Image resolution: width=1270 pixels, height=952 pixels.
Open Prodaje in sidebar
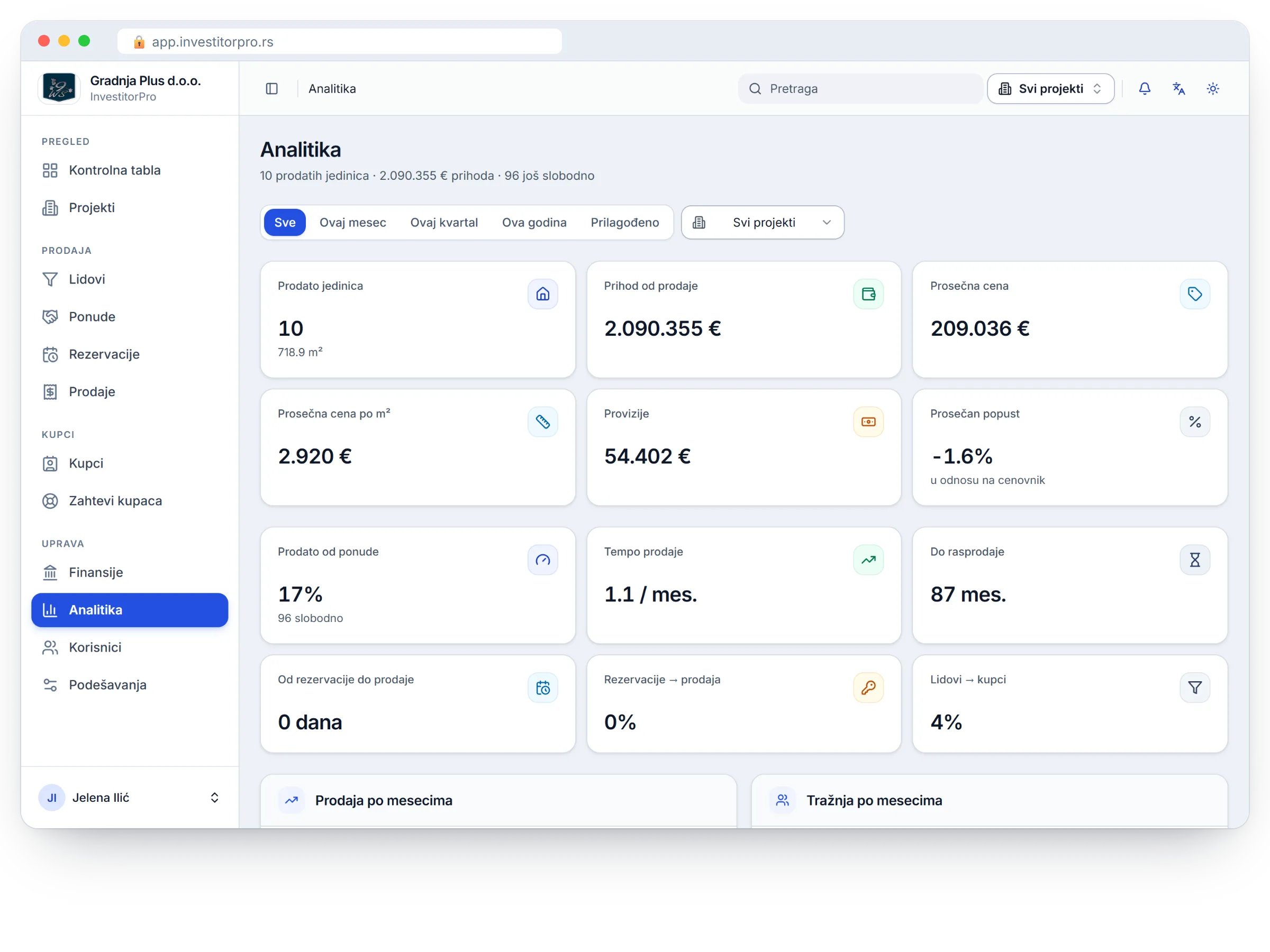pyautogui.click(x=129, y=392)
